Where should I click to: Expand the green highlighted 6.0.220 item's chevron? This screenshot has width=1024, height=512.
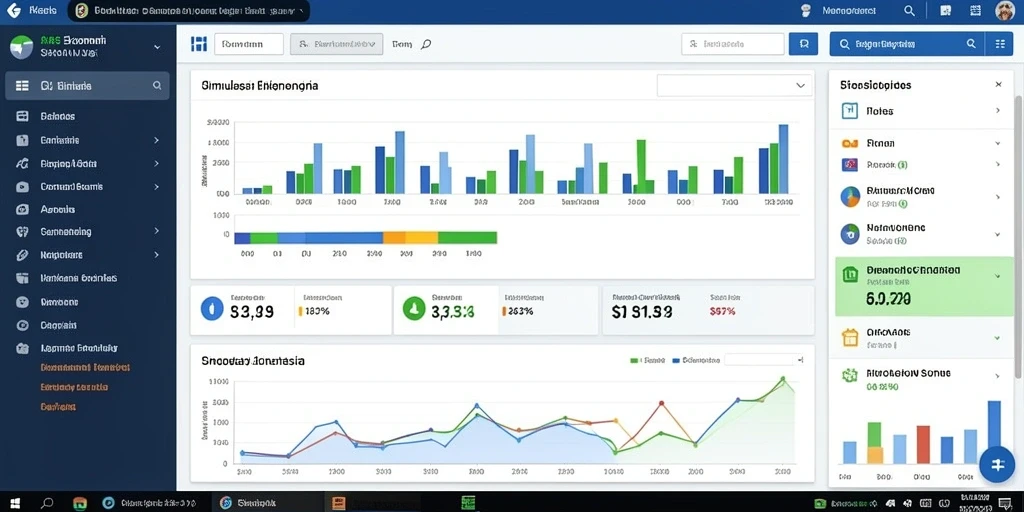[998, 276]
